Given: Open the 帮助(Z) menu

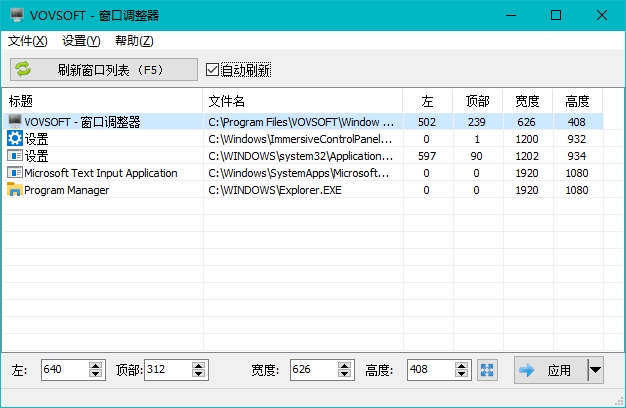Looking at the screenshot, I should 134,40.
